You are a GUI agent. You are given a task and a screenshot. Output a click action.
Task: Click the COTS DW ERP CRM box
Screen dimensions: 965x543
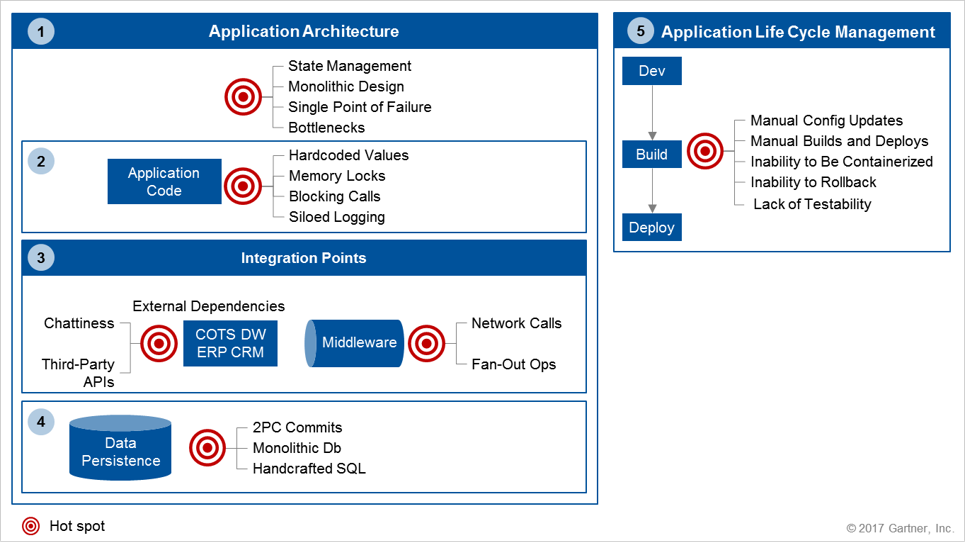click(230, 343)
